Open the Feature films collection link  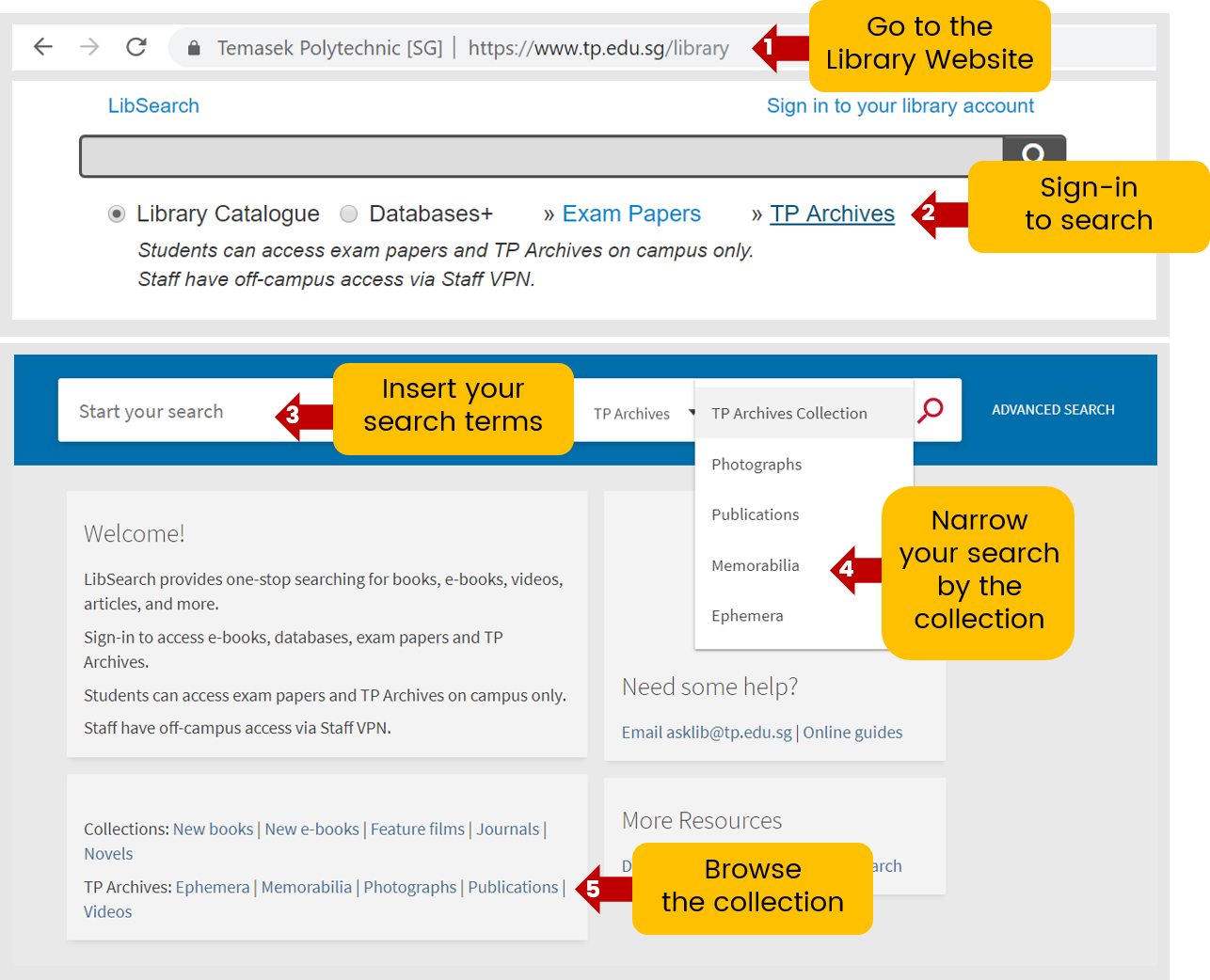click(418, 830)
